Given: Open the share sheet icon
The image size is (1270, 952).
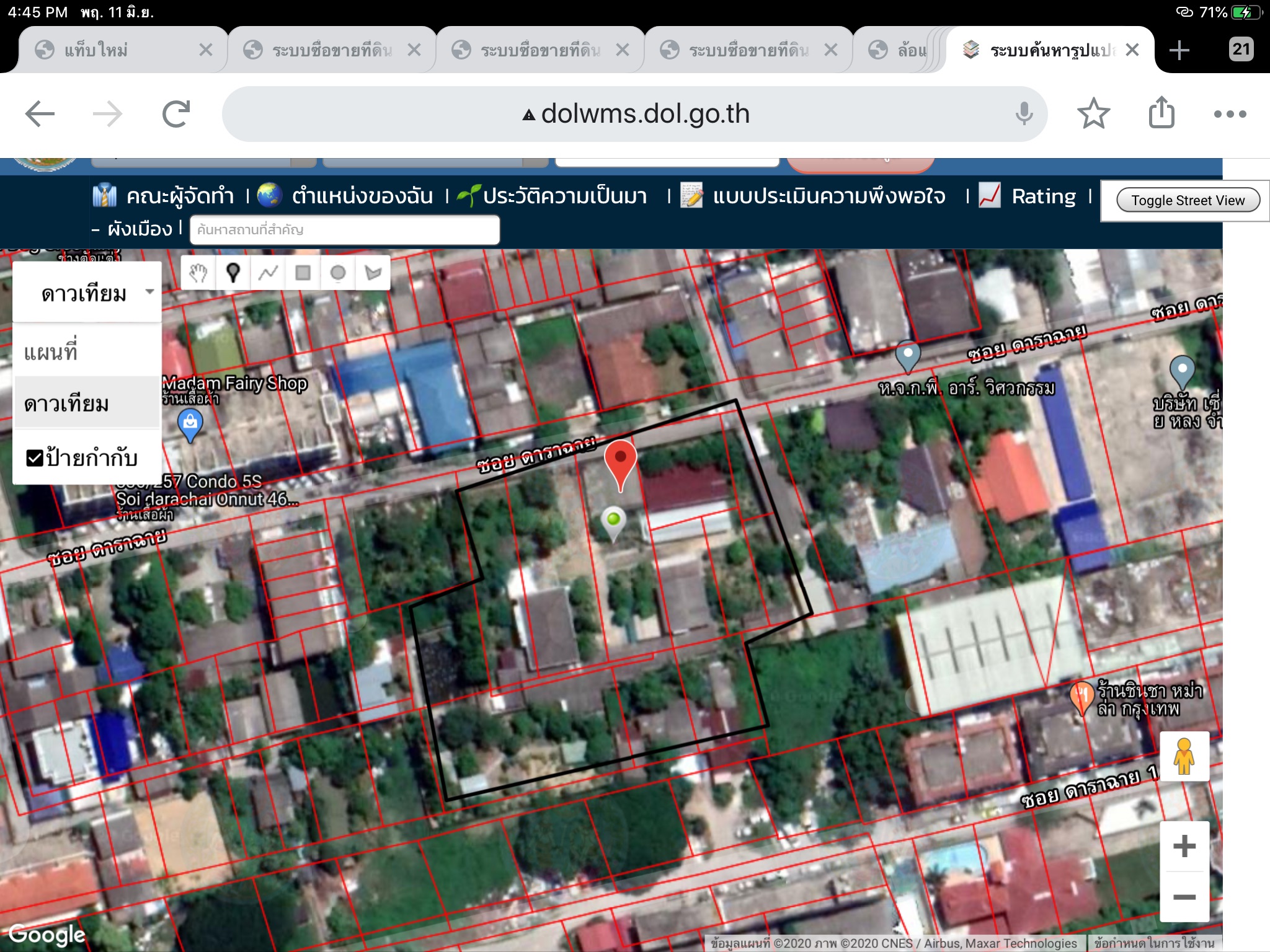Looking at the screenshot, I should coord(1161,112).
